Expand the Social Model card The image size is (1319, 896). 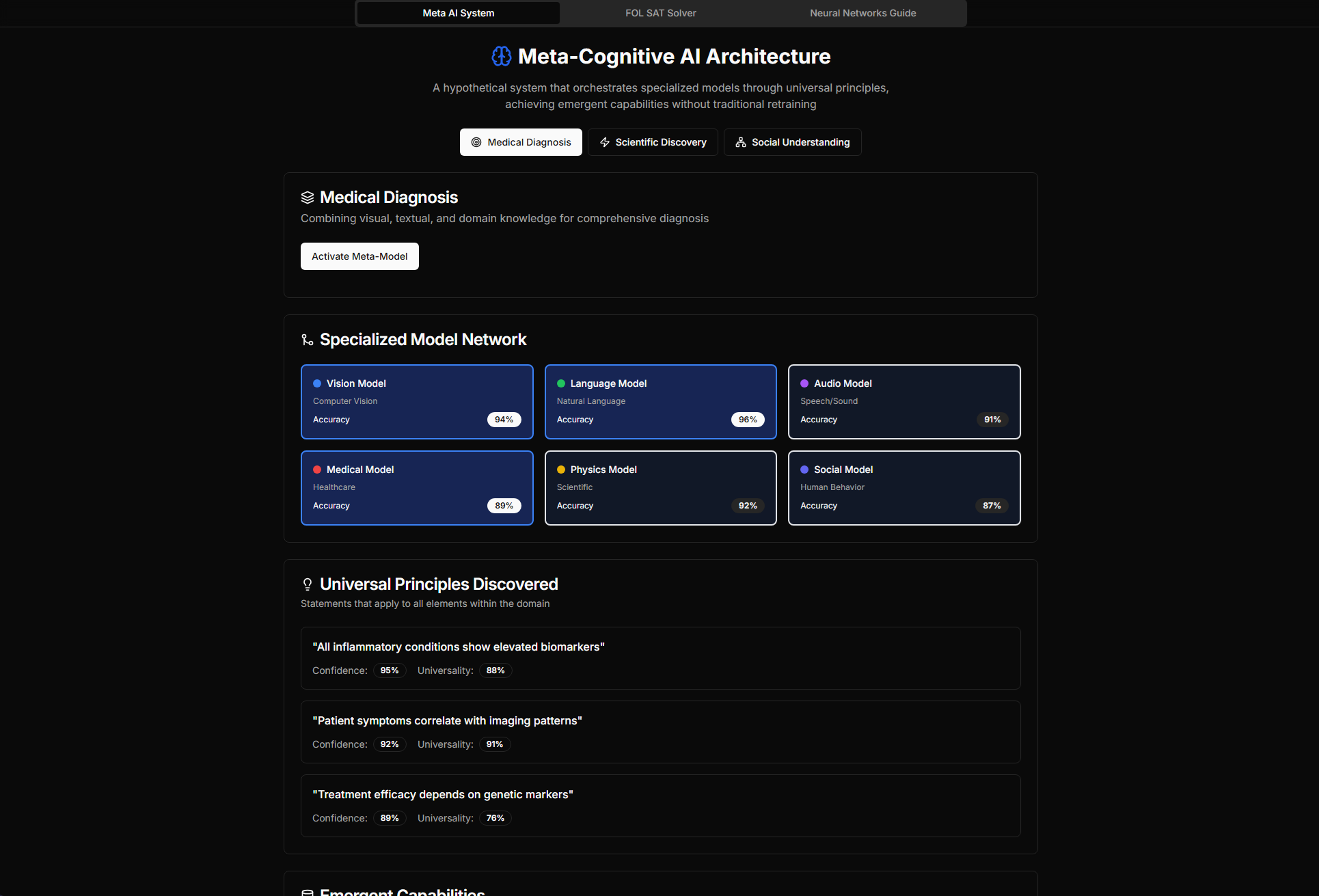(903, 487)
